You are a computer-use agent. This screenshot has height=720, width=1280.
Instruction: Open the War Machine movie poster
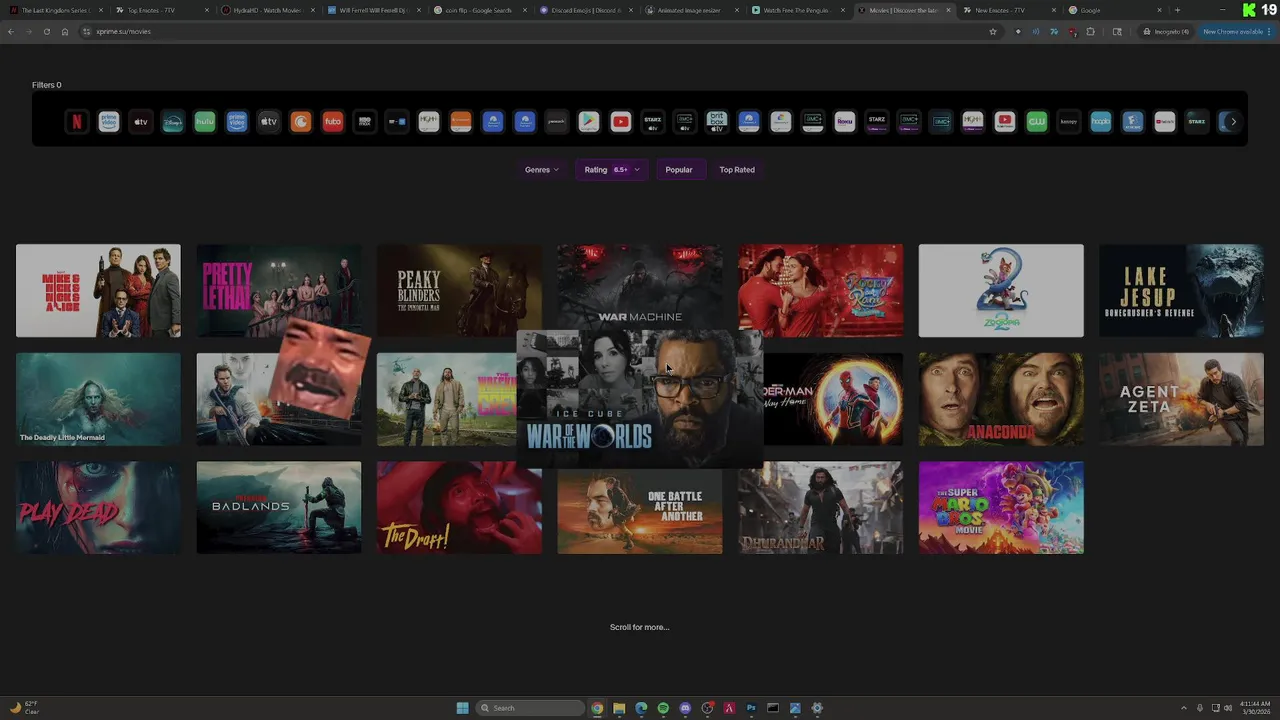tap(640, 288)
